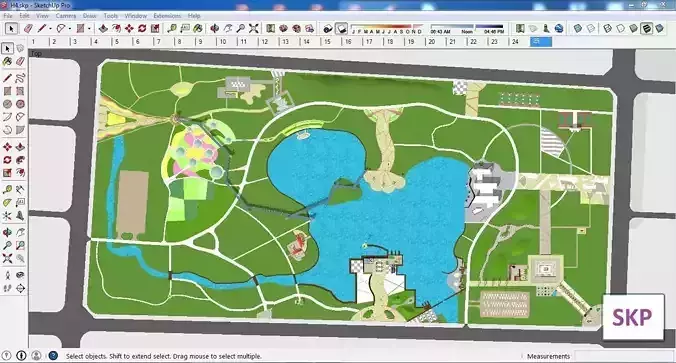This screenshot has height=363, width=676.
Task: Switch to scene tab 7
Action: tap(159, 42)
